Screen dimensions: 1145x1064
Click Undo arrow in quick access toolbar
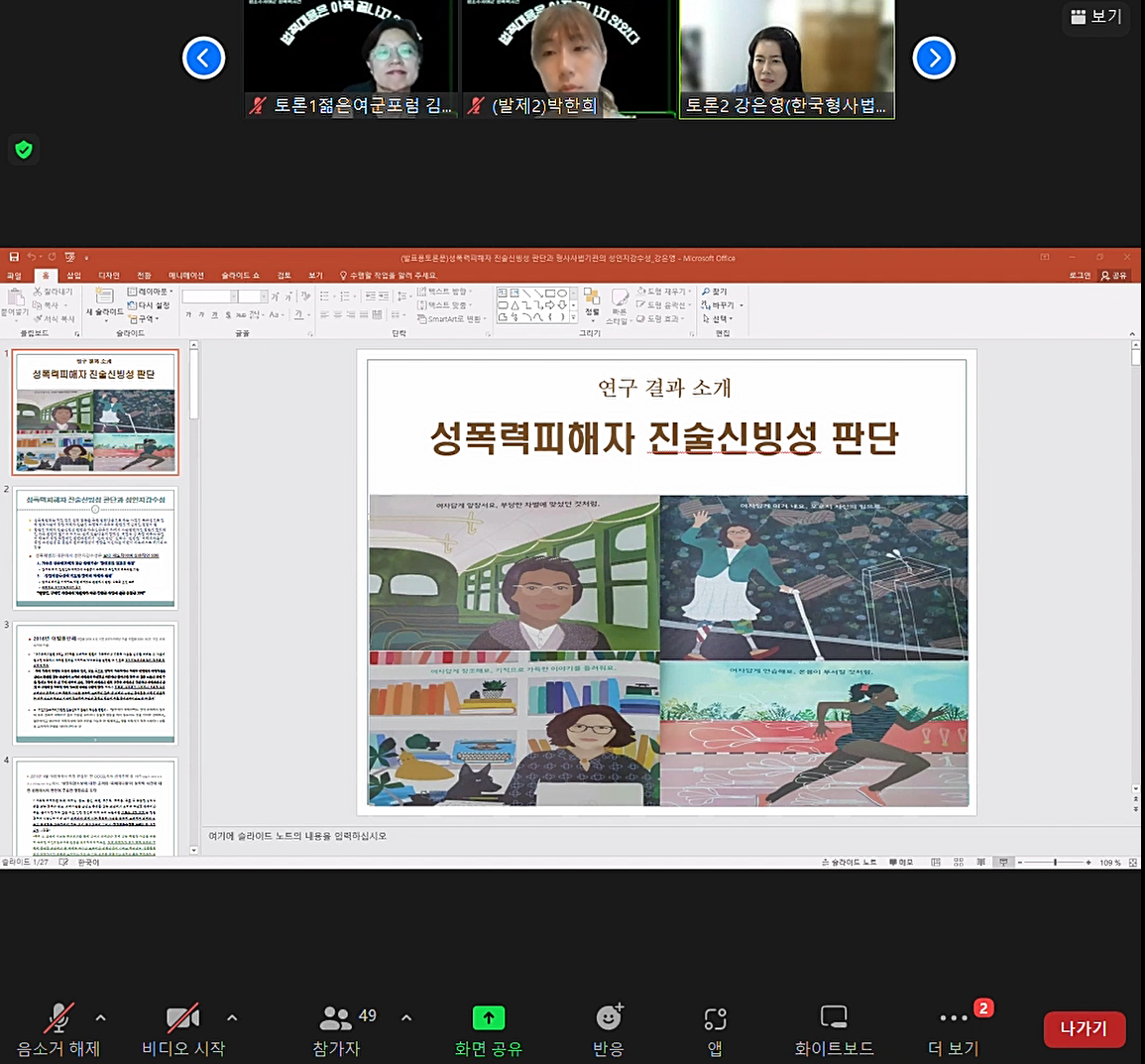[x=32, y=257]
